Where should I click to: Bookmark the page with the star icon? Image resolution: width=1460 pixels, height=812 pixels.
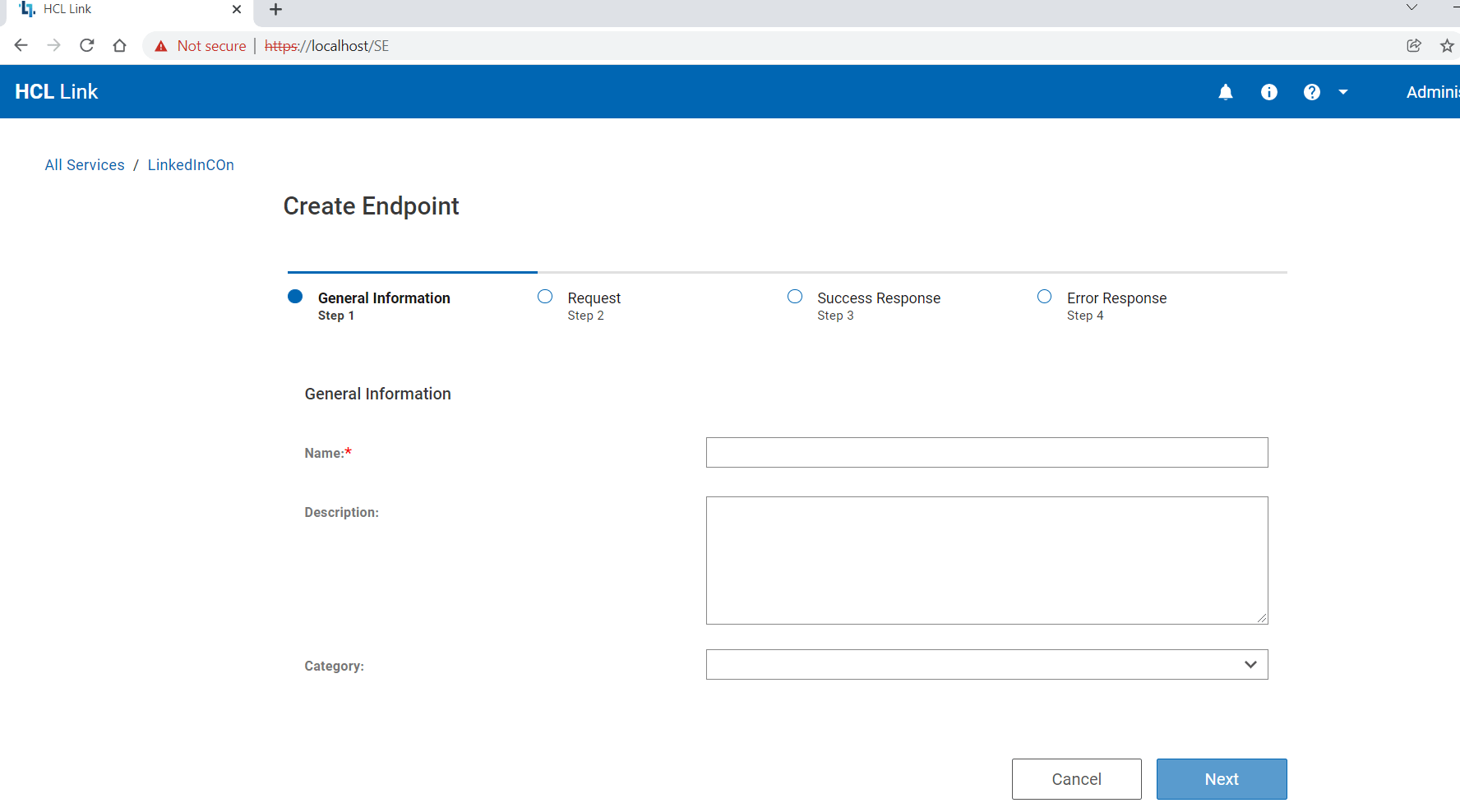pos(1446,46)
